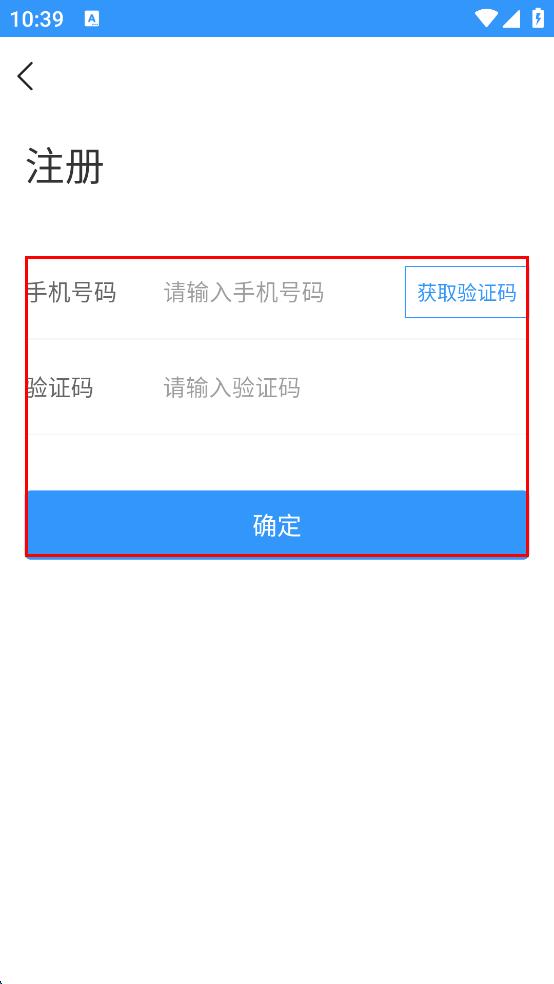The height and width of the screenshot is (984, 554).
Task: Request a code with 获取验证码 button
Action: 466,292
